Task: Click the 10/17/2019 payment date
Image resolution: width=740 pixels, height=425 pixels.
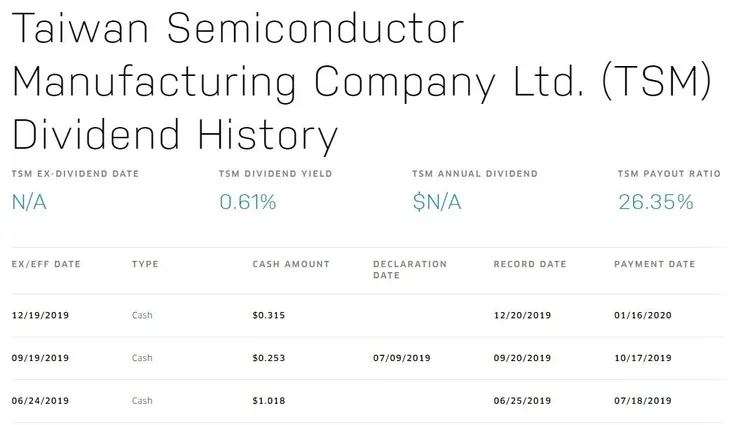Action: tap(642, 358)
